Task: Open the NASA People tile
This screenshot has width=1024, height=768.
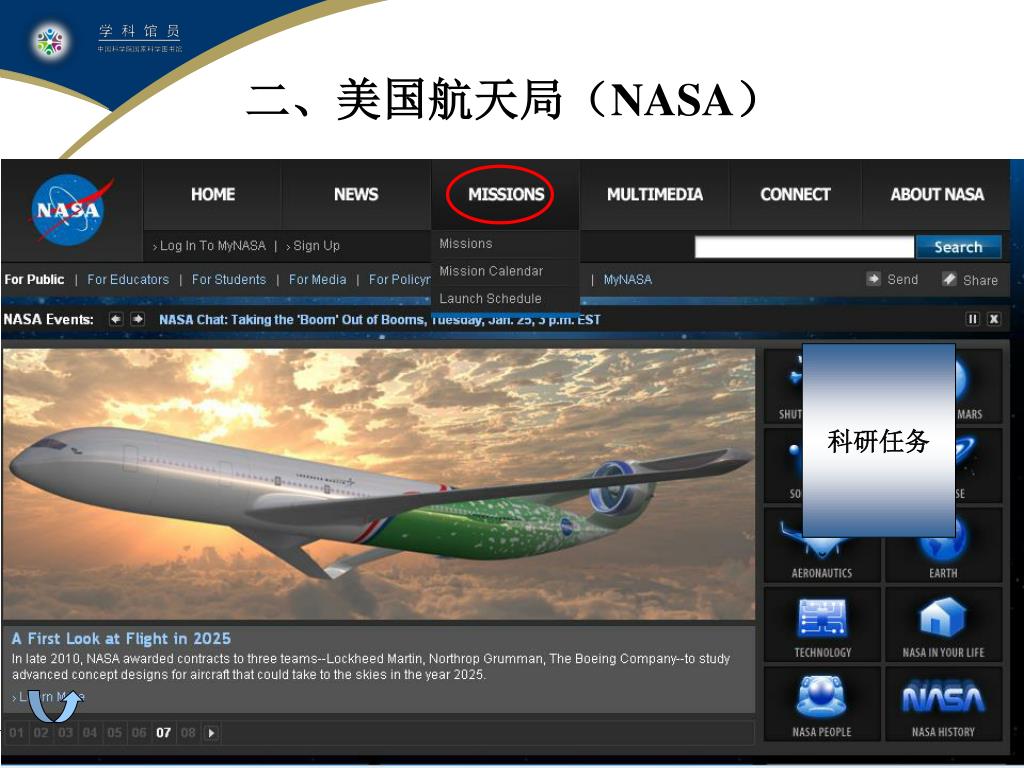Action: (x=822, y=705)
